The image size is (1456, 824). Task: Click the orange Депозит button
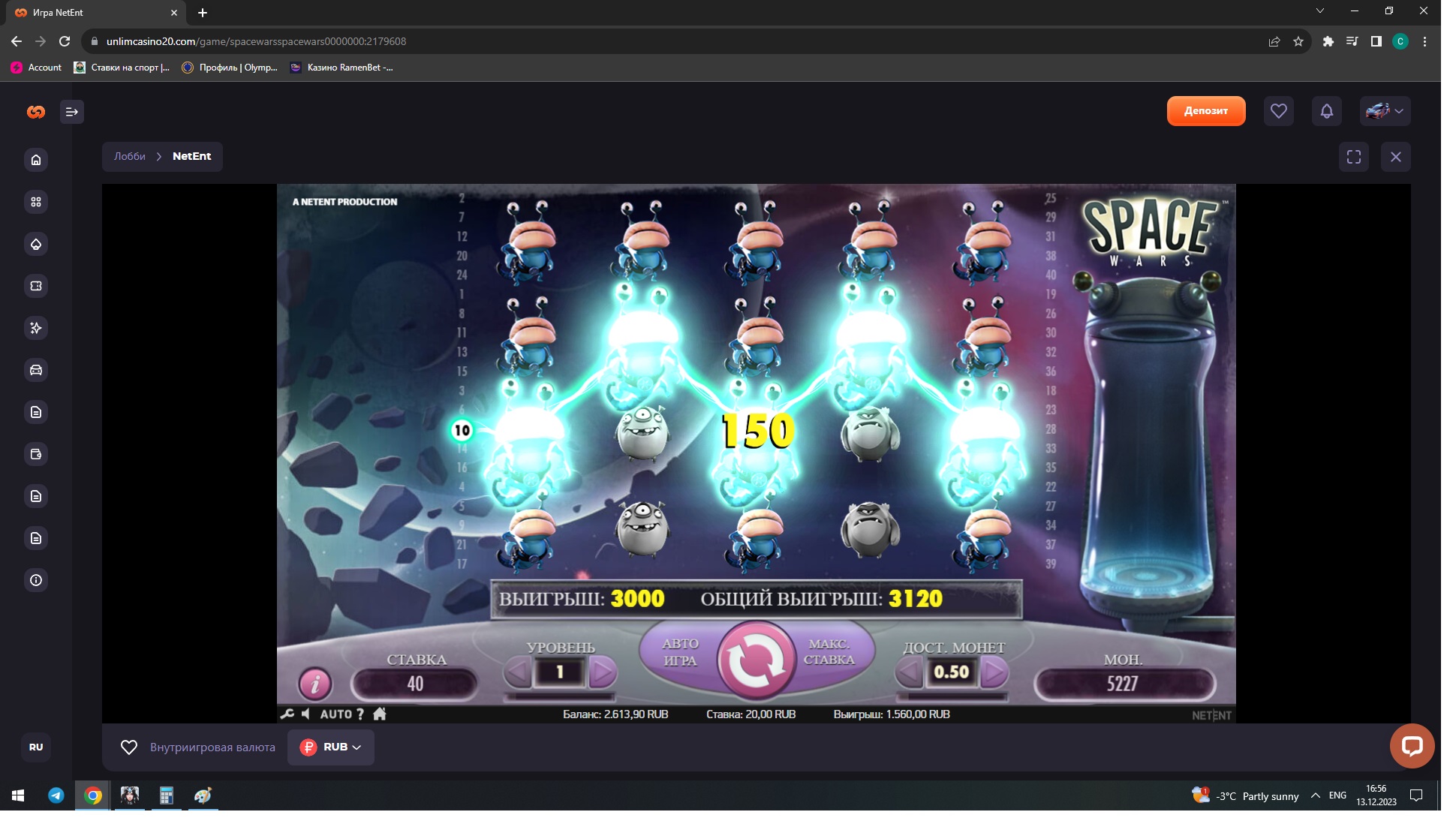tap(1205, 111)
